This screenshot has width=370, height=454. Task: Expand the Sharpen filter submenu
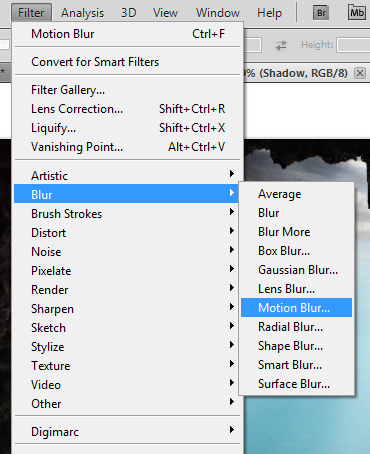click(126, 308)
